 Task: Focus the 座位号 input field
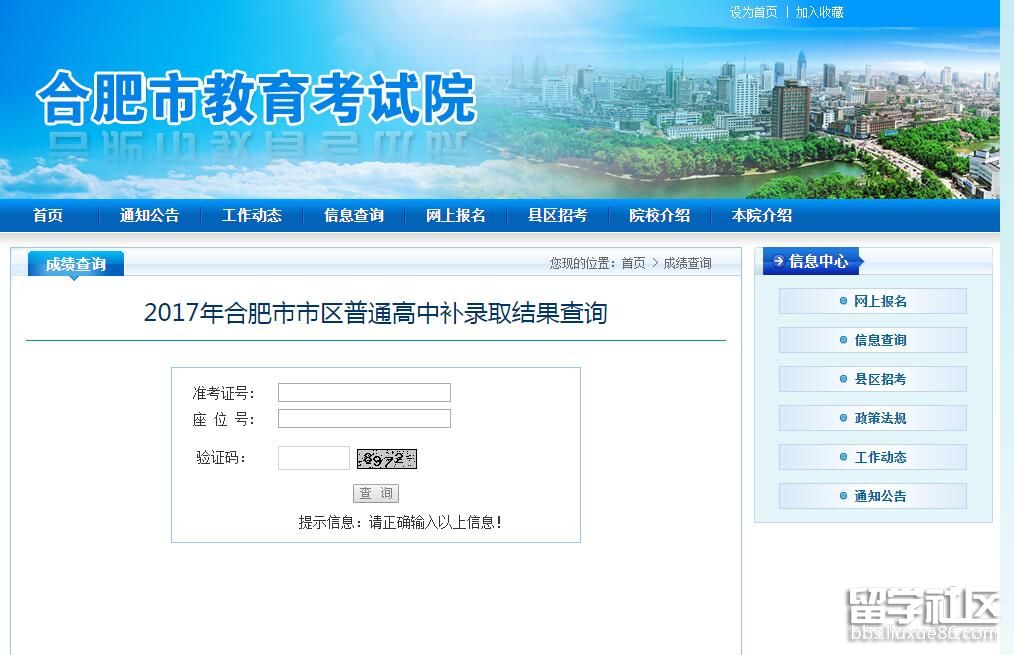pos(364,419)
